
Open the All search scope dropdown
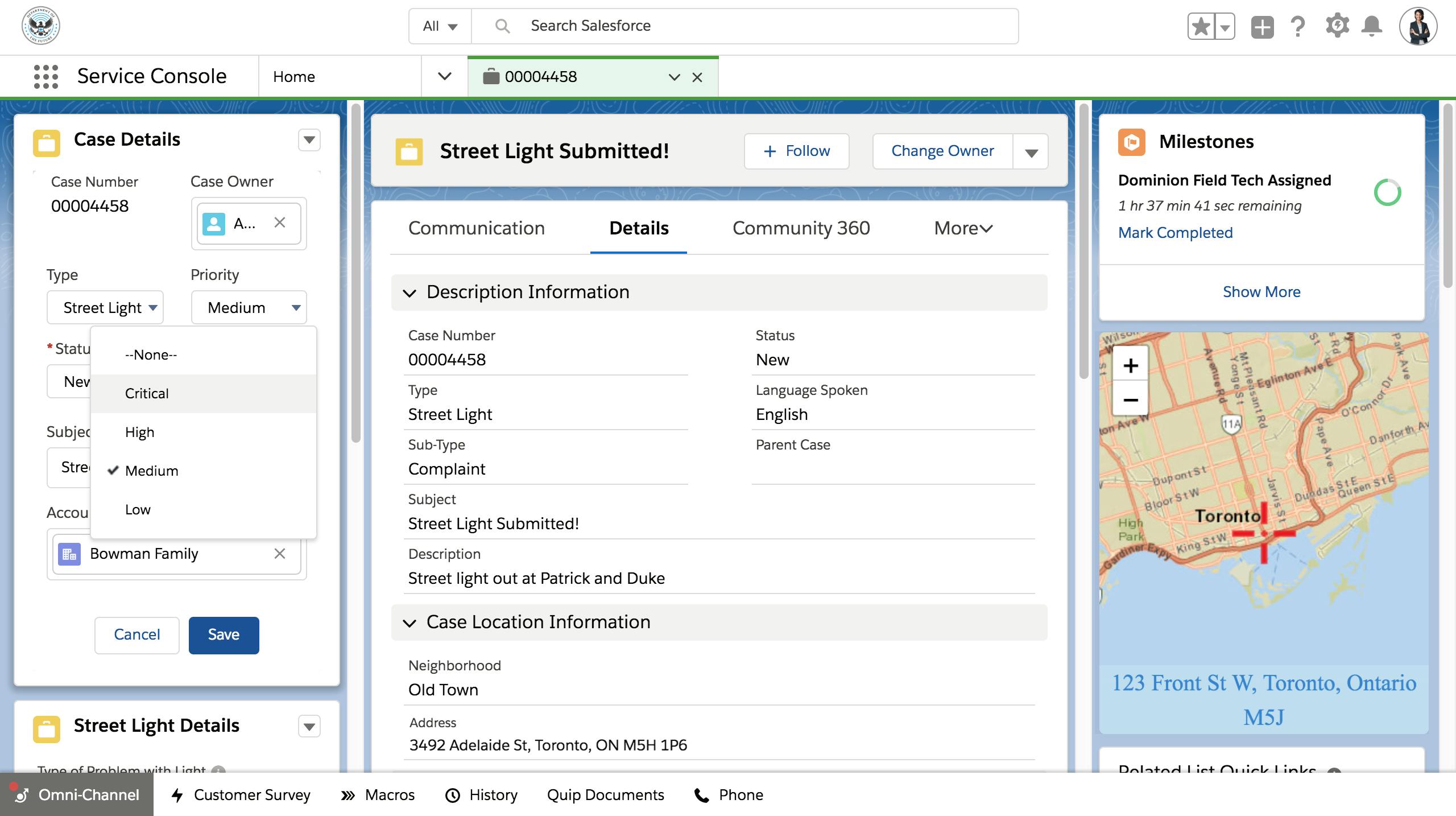tap(440, 26)
